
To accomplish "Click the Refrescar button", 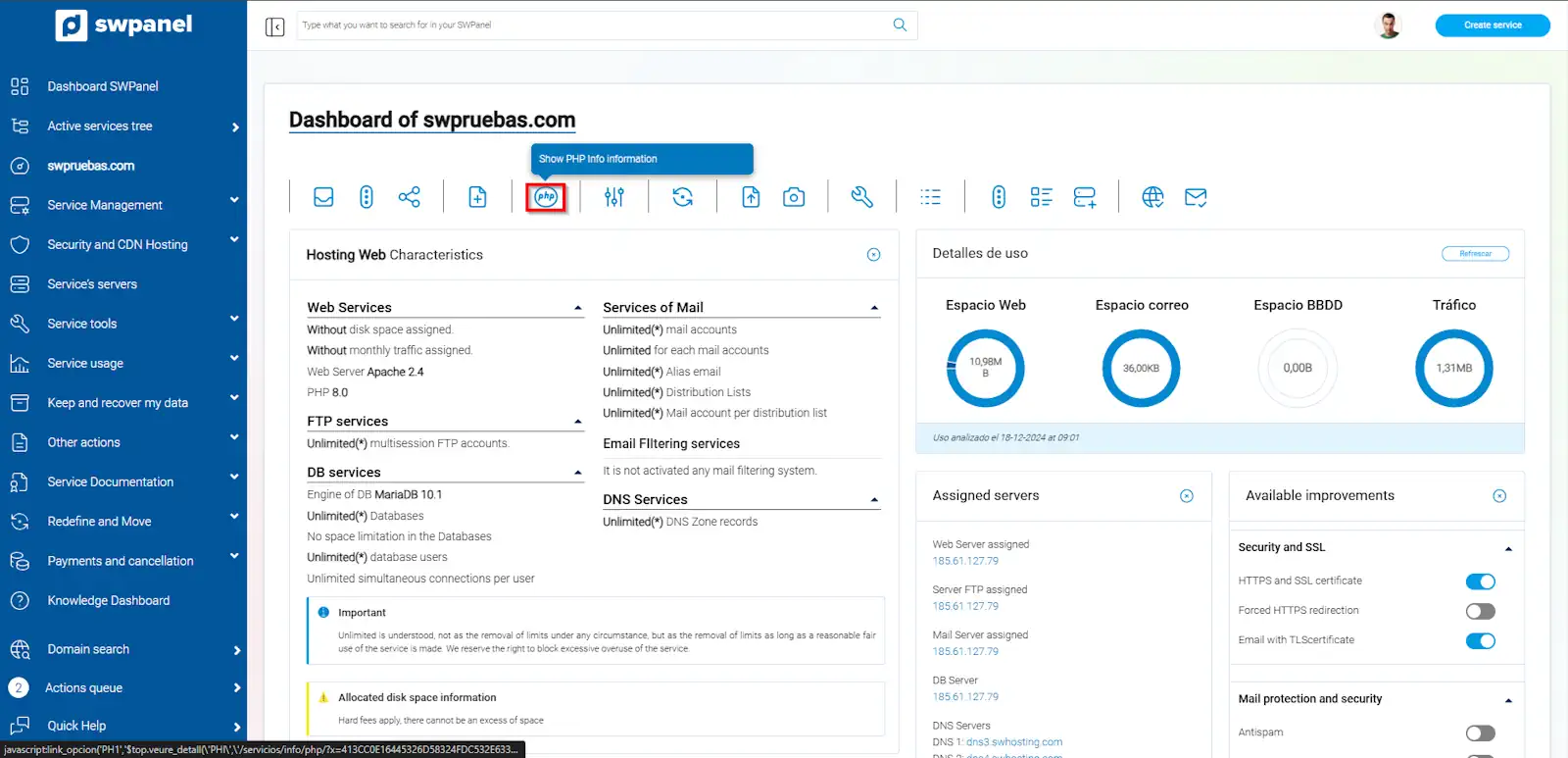I will coord(1475,254).
